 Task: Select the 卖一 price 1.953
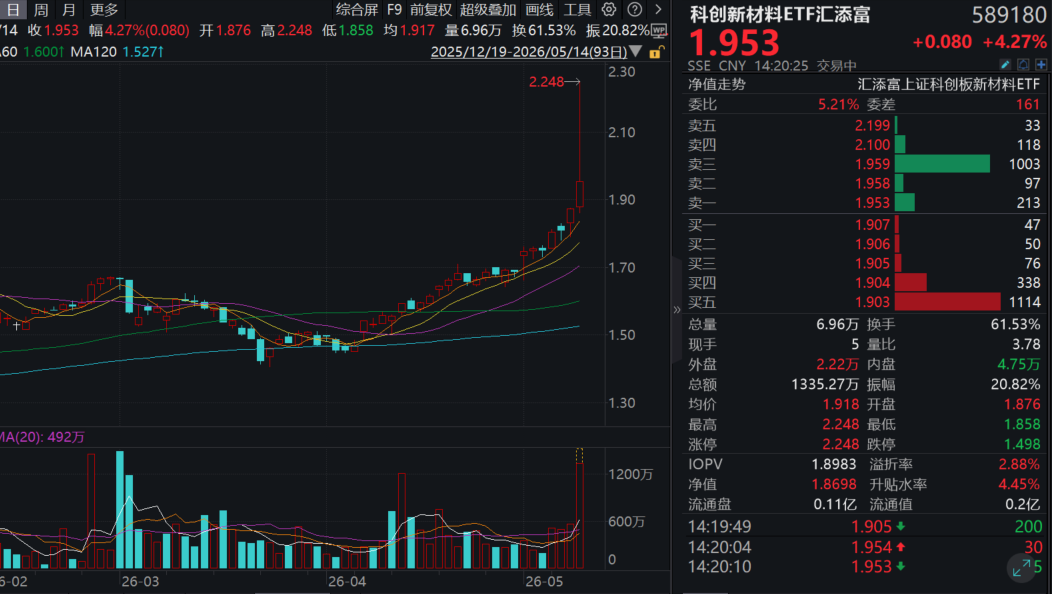[872, 203]
